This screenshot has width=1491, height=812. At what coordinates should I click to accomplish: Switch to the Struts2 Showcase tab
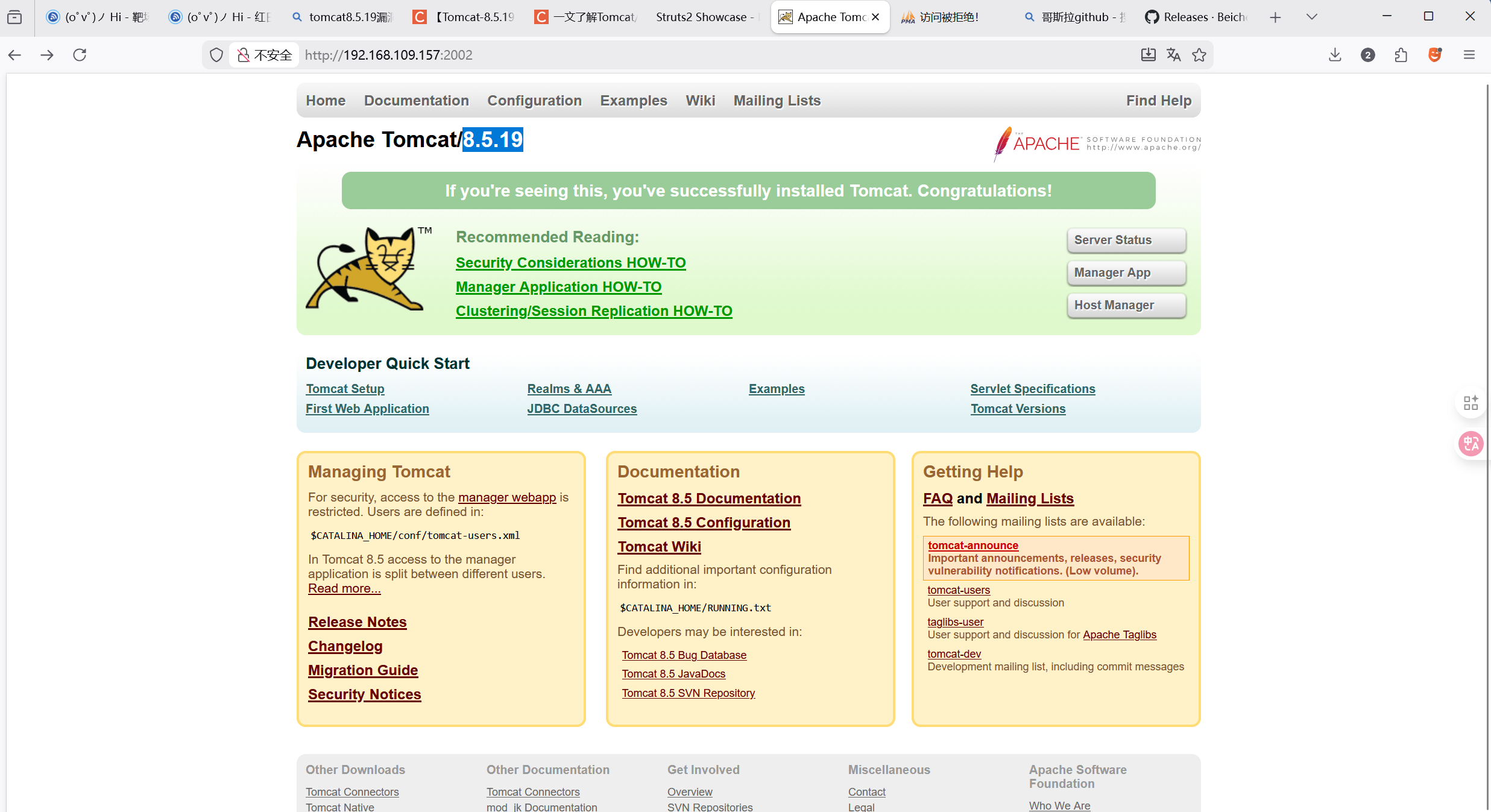pyautogui.click(x=702, y=17)
